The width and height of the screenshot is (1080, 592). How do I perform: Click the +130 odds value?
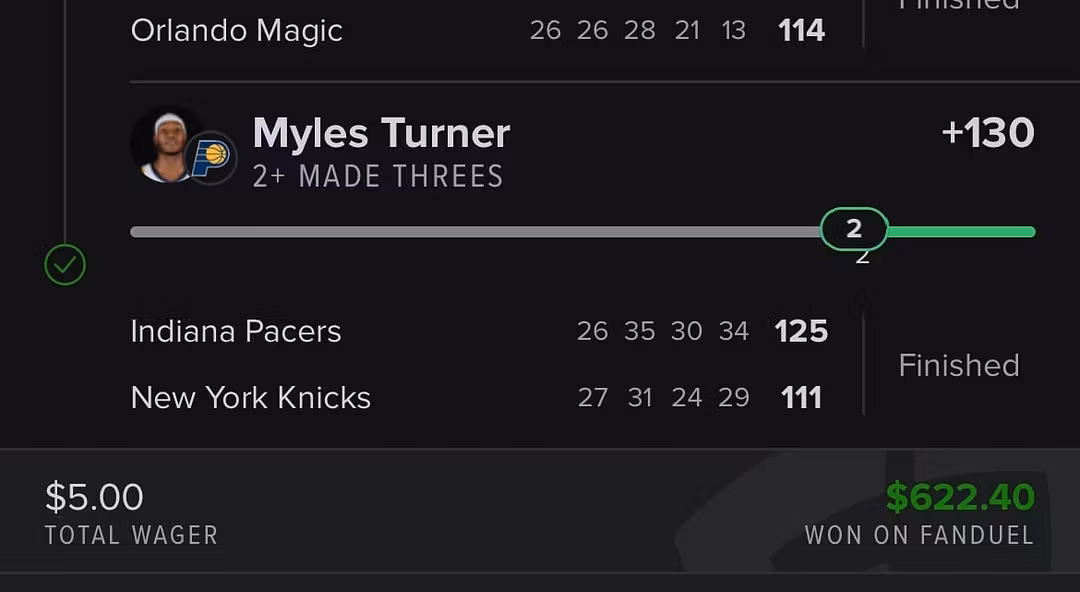pyautogui.click(x=988, y=133)
